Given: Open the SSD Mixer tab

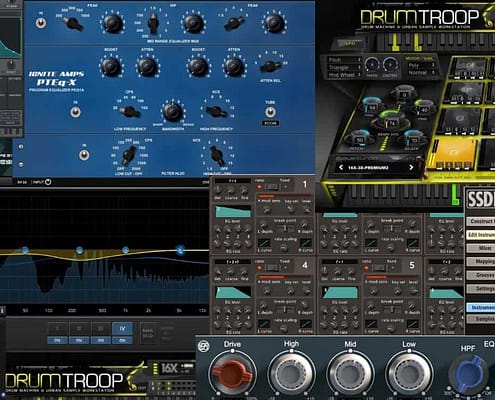Looking at the screenshot, I should pos(481,248).
